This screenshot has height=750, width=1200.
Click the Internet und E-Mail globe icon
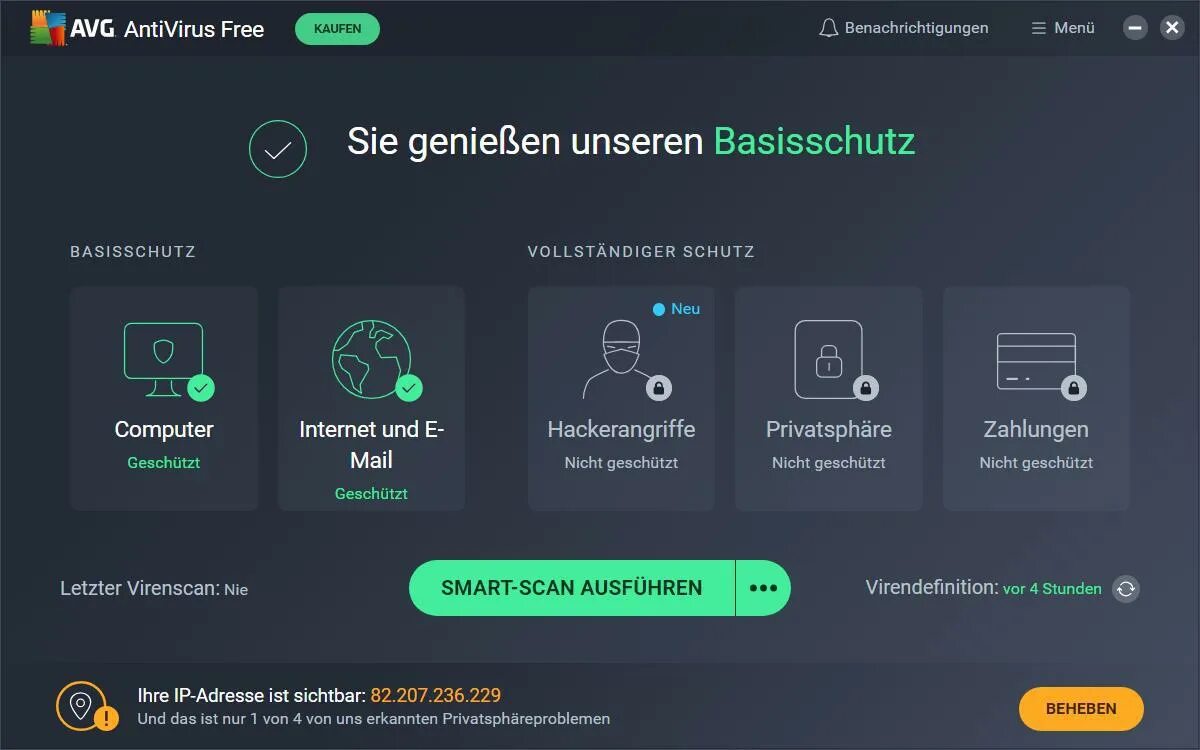(x=372, y=359)
